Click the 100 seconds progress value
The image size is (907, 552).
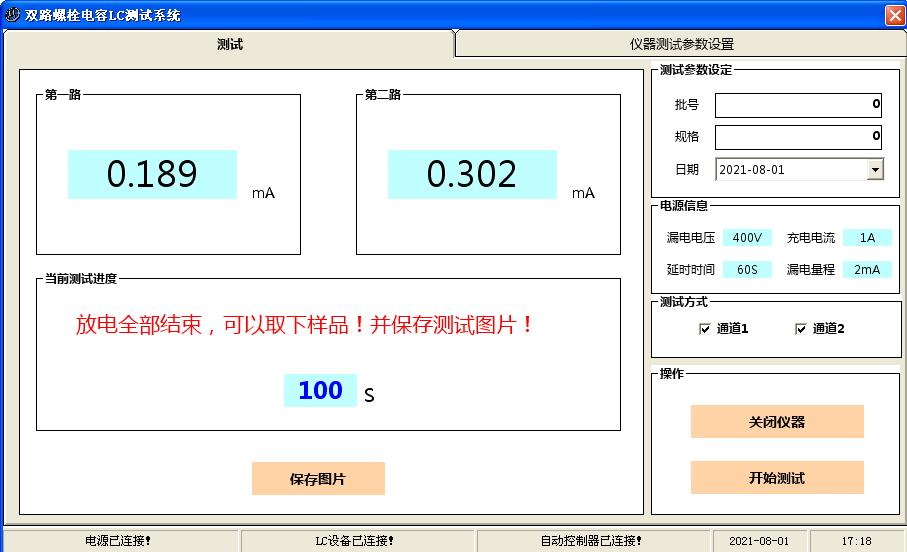320,391
